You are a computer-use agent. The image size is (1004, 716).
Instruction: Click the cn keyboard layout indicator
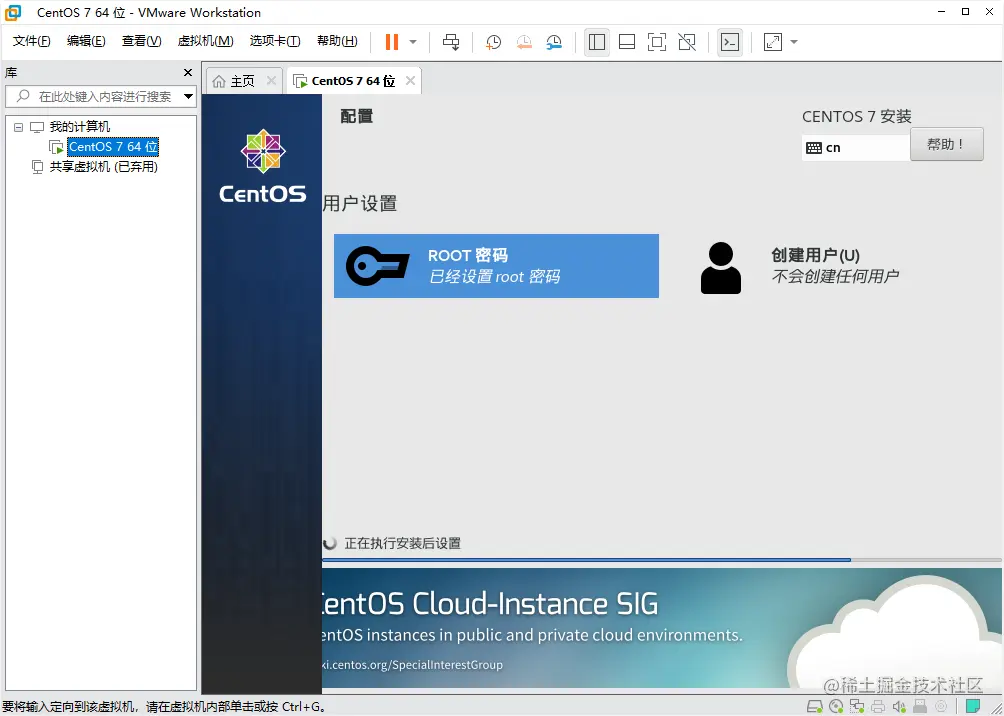(855, 147)
